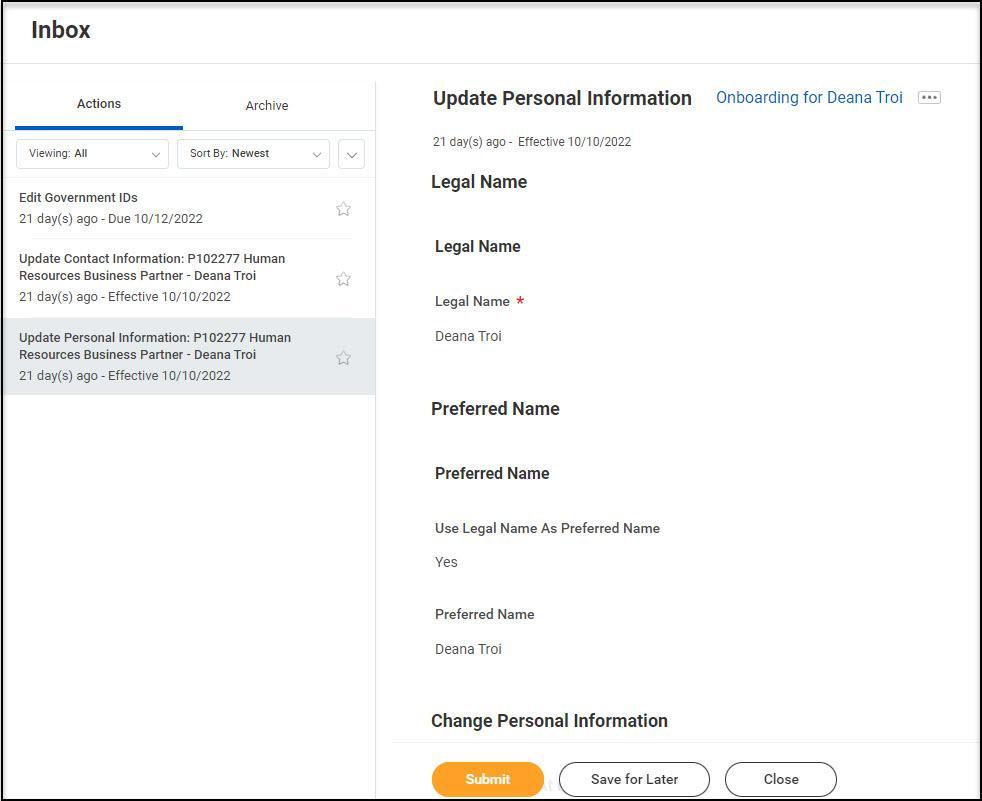Star the Edit Government IDs item
The width and height of the screenshot is (982, 801).
343,209
